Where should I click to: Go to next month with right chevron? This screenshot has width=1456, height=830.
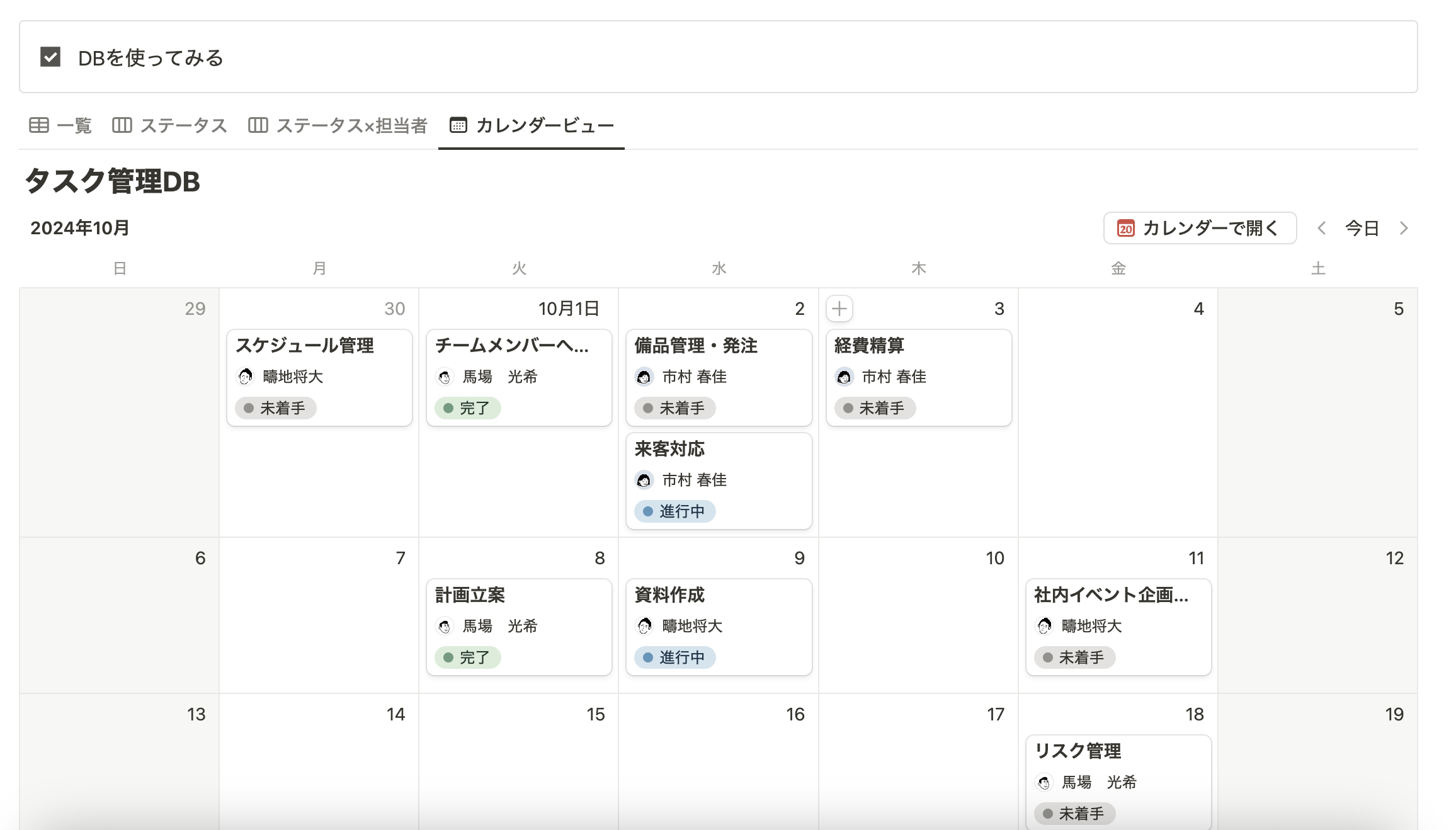(1404, 228)
